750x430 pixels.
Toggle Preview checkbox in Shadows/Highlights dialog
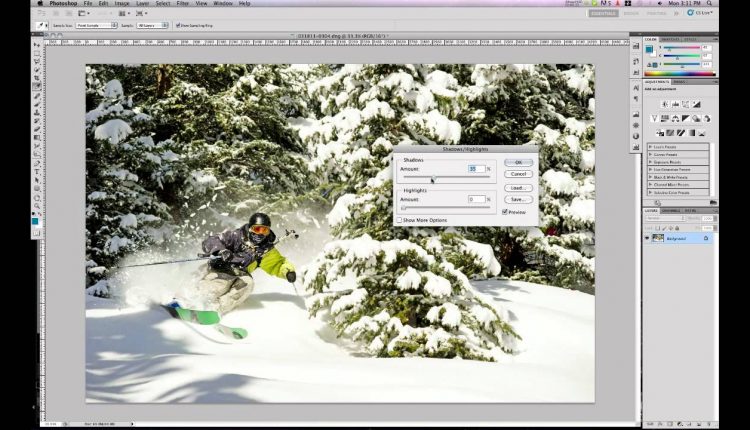[x=505, y=212]
